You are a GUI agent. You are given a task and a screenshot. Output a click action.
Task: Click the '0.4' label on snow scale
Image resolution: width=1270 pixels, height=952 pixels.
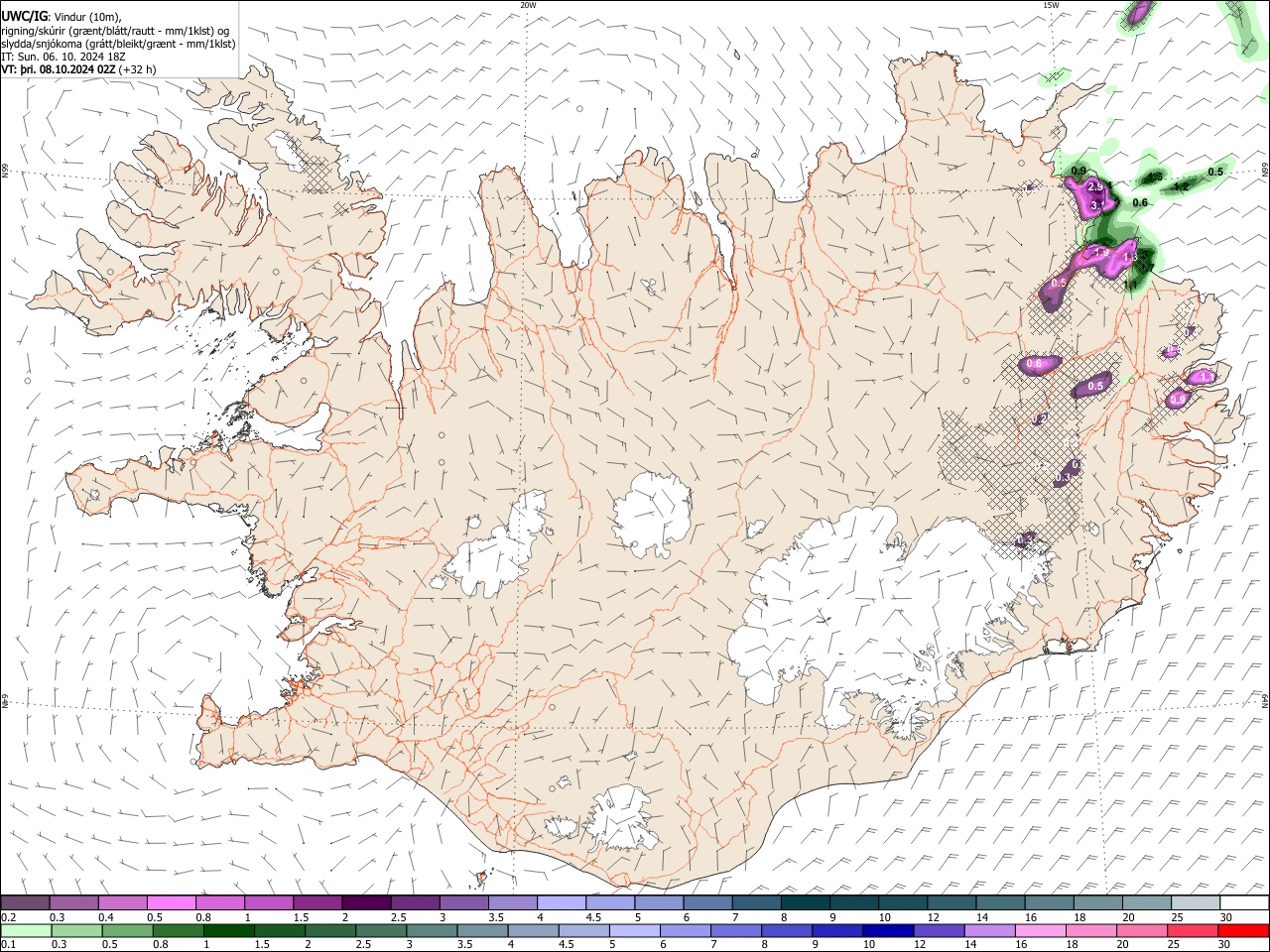pos(106,917)
